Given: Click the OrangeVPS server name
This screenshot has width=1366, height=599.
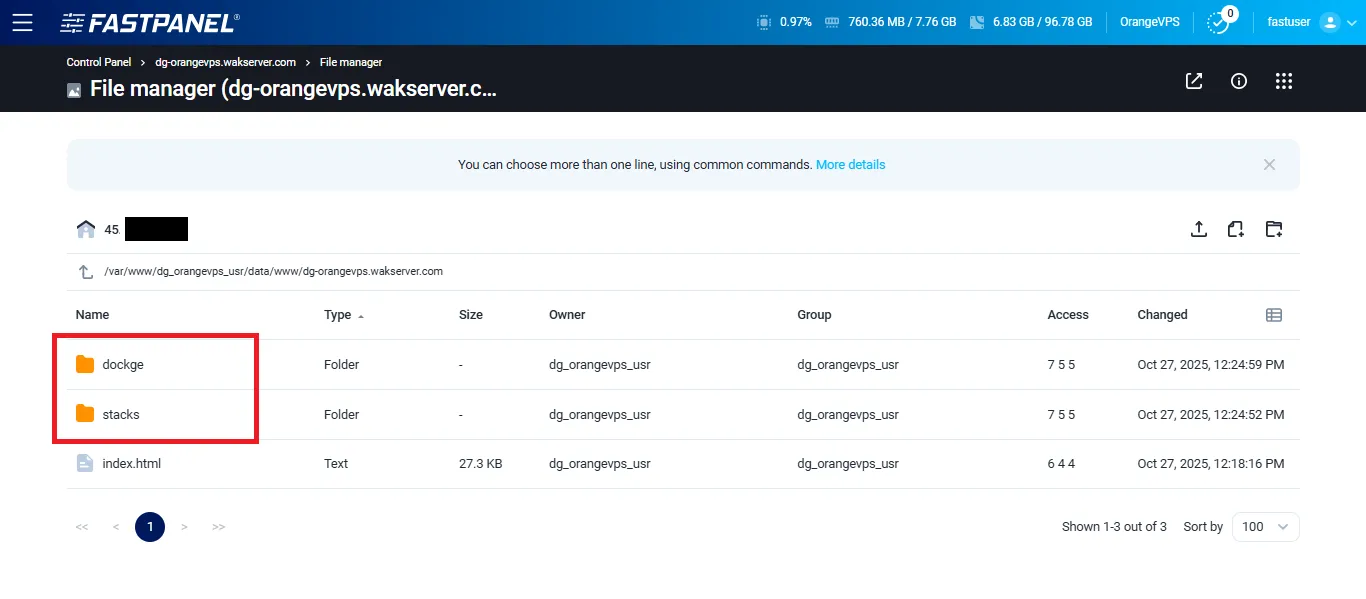Looking at the screenshot, I should coord(1149,21).
